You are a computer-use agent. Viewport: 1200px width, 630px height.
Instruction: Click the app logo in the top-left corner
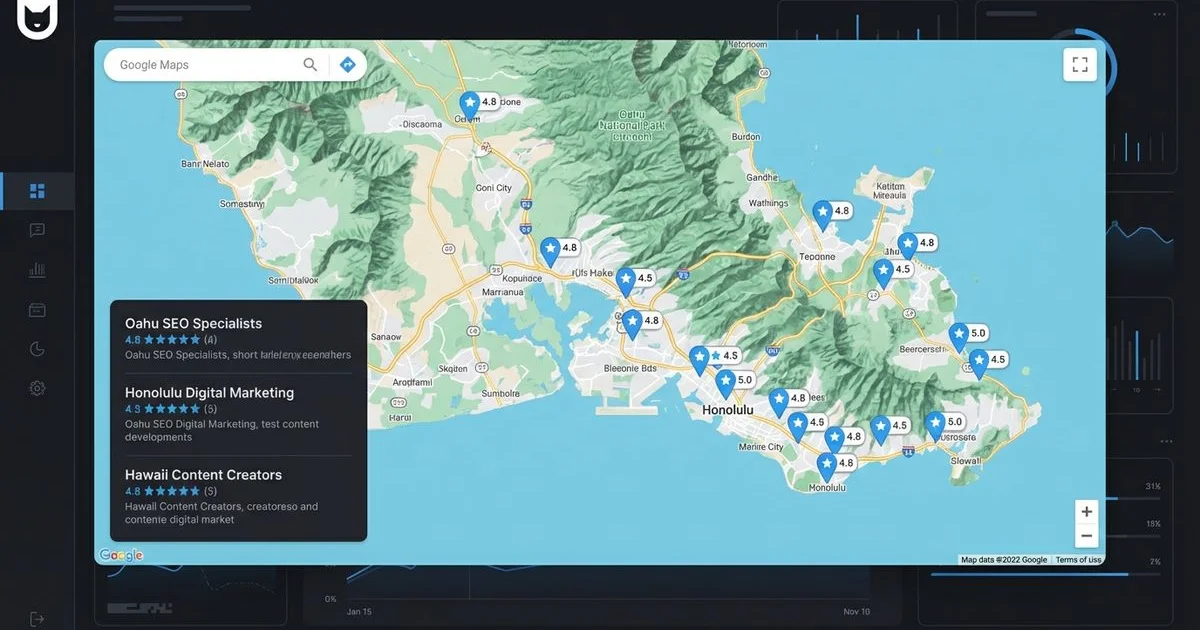[37, 20]
